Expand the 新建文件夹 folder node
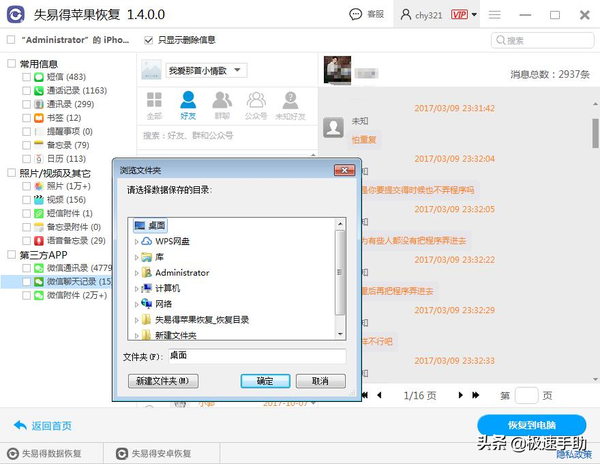Image resolution: width=600 pixels, height=464 pixels. tap(136, 335)
